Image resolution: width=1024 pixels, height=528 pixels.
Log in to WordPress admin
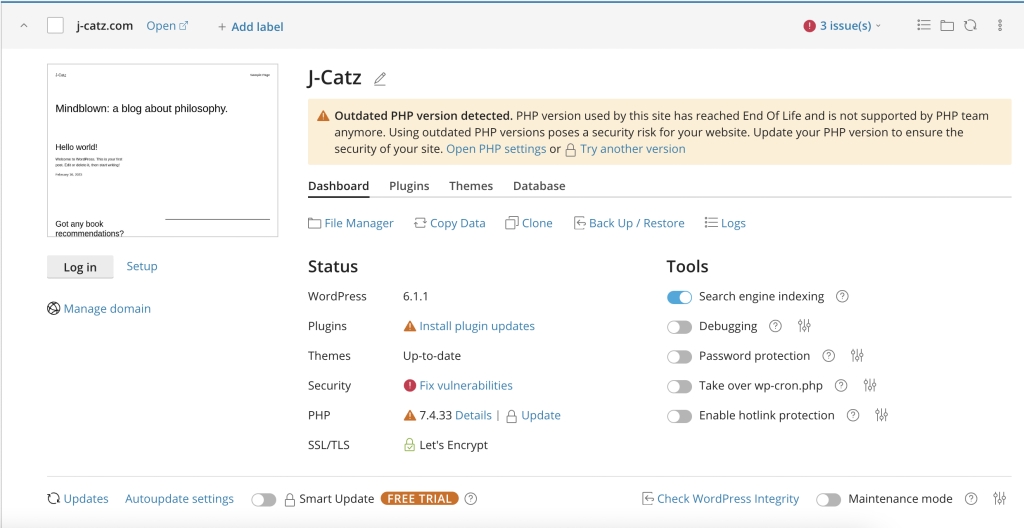(80, 267)
